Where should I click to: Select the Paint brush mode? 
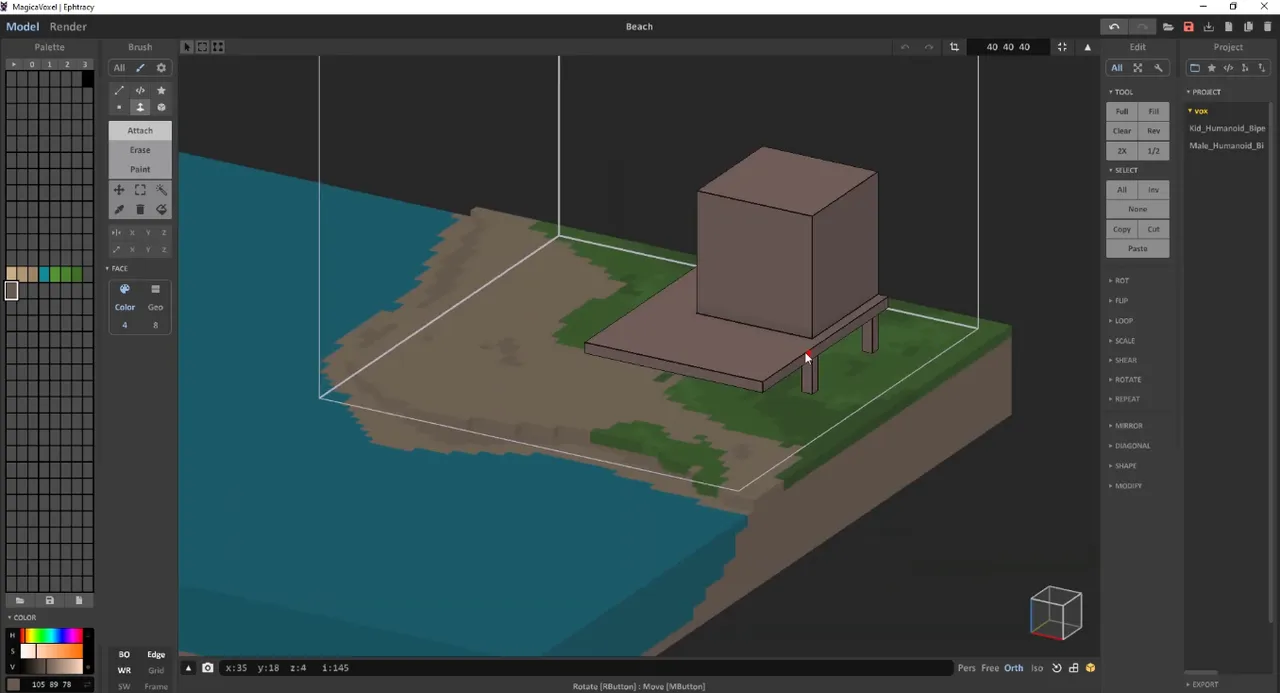click(140, 169)
